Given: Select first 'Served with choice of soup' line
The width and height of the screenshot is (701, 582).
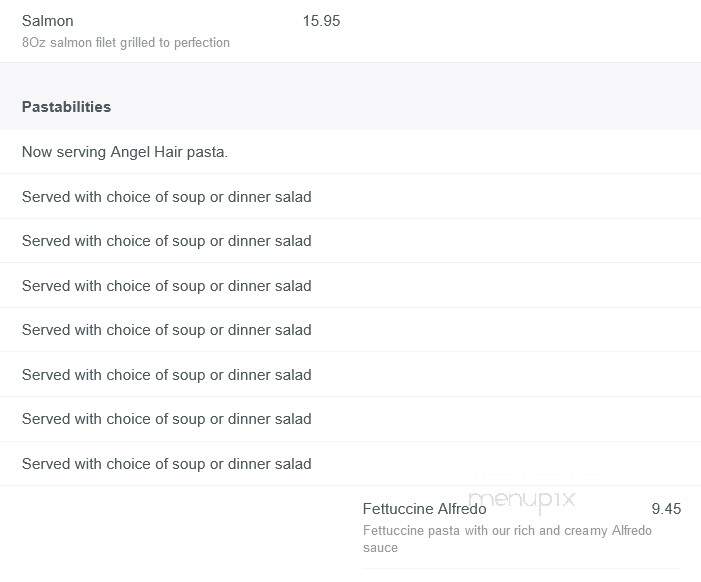Looking at the screenshot, I should click(167, 197).
